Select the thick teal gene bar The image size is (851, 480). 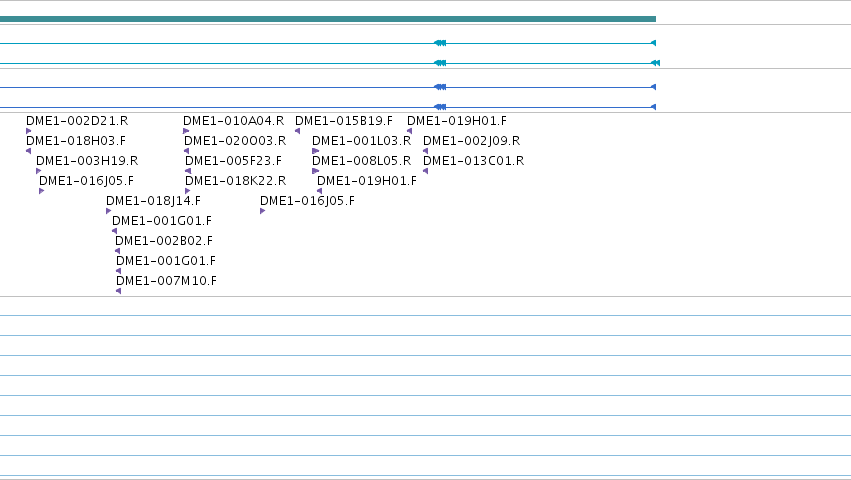[328, 19]
